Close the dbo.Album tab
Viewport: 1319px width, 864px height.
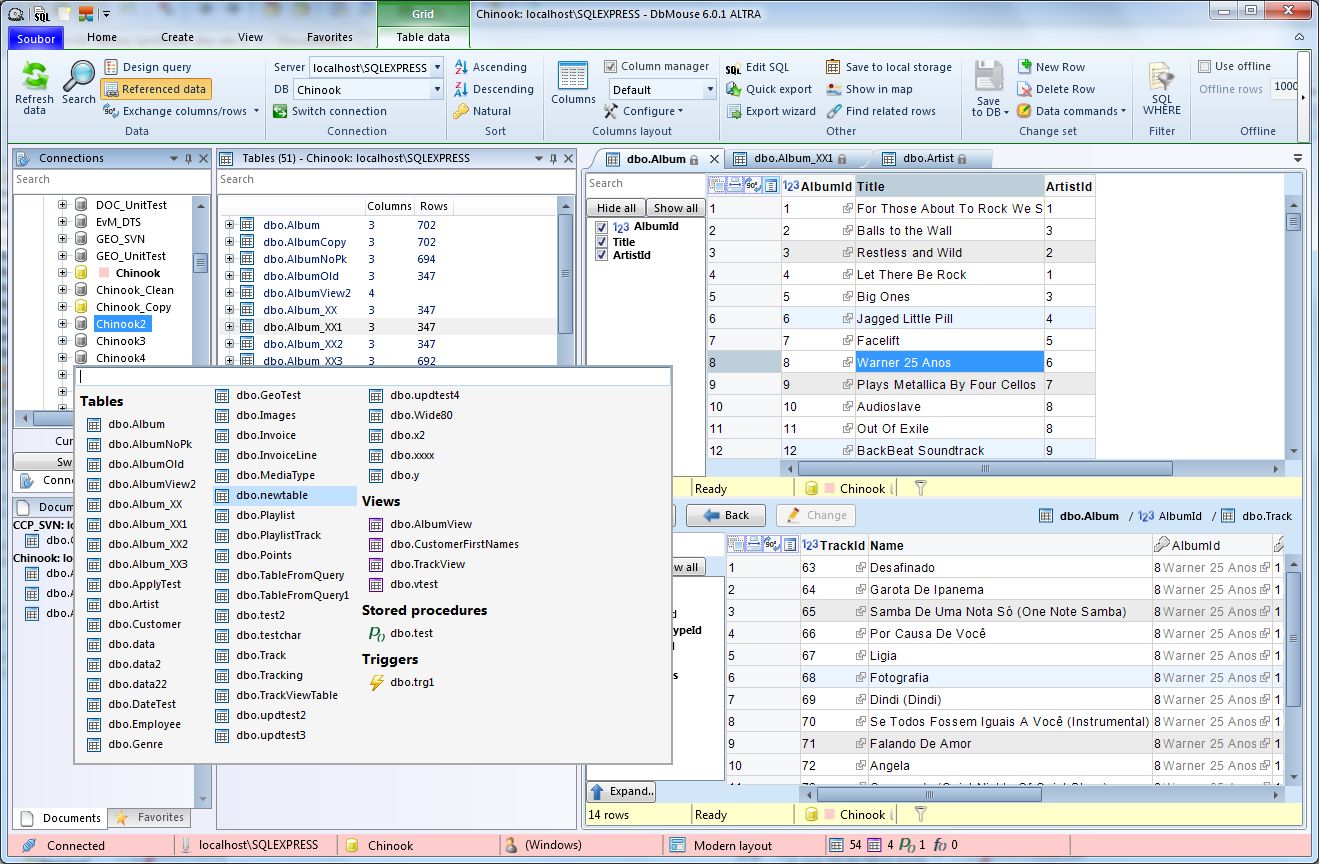point(715,158)
